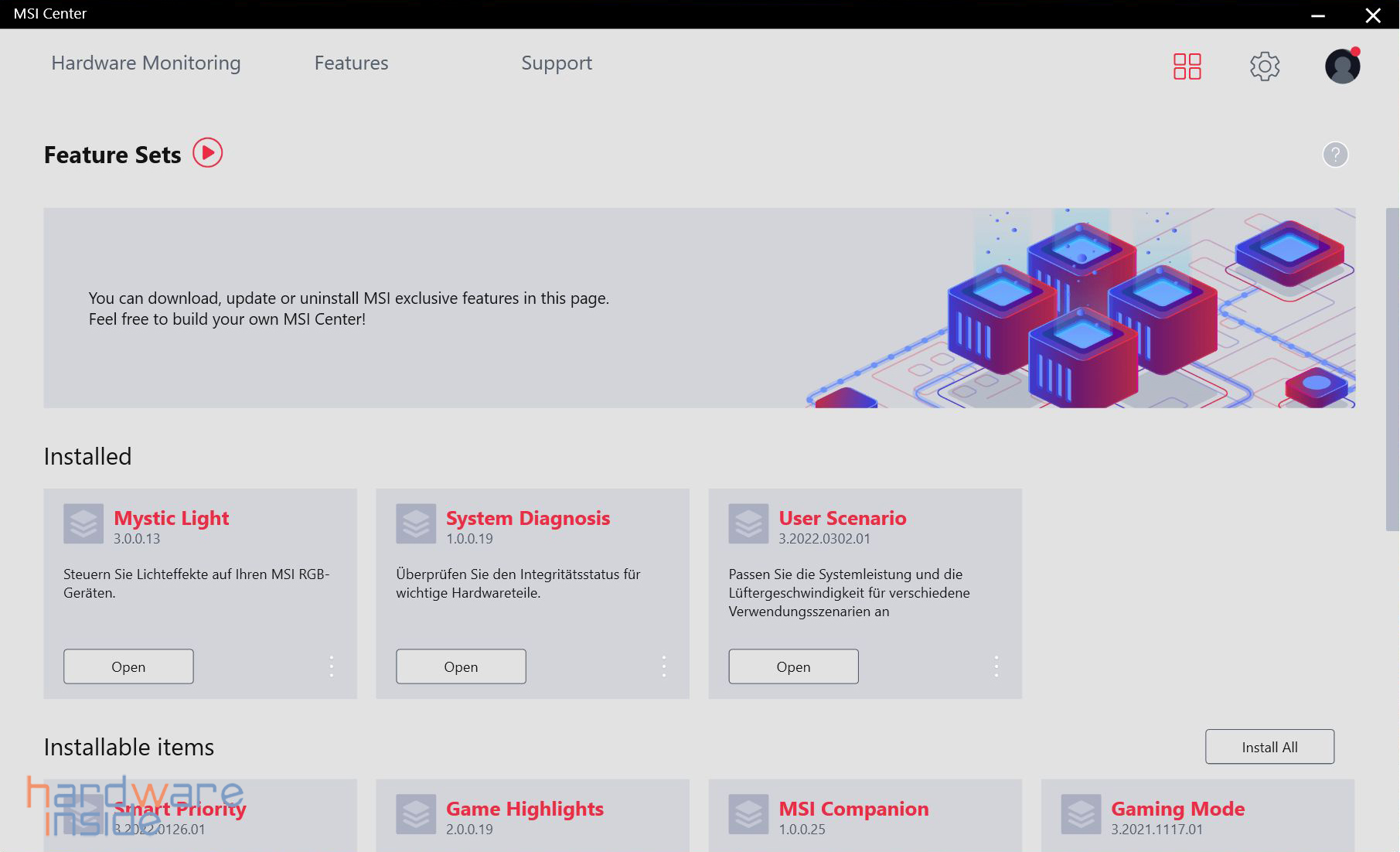The height and width of the screenshot is (852, 1400).
Task: Switch to the Hardware Monitoring tab
Action: [x=146, y=63]
